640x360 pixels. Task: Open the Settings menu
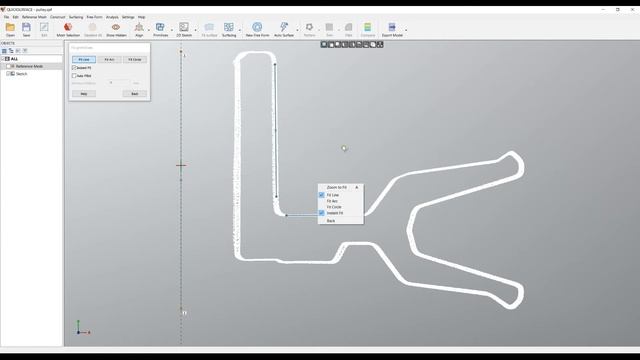point(128,17)
